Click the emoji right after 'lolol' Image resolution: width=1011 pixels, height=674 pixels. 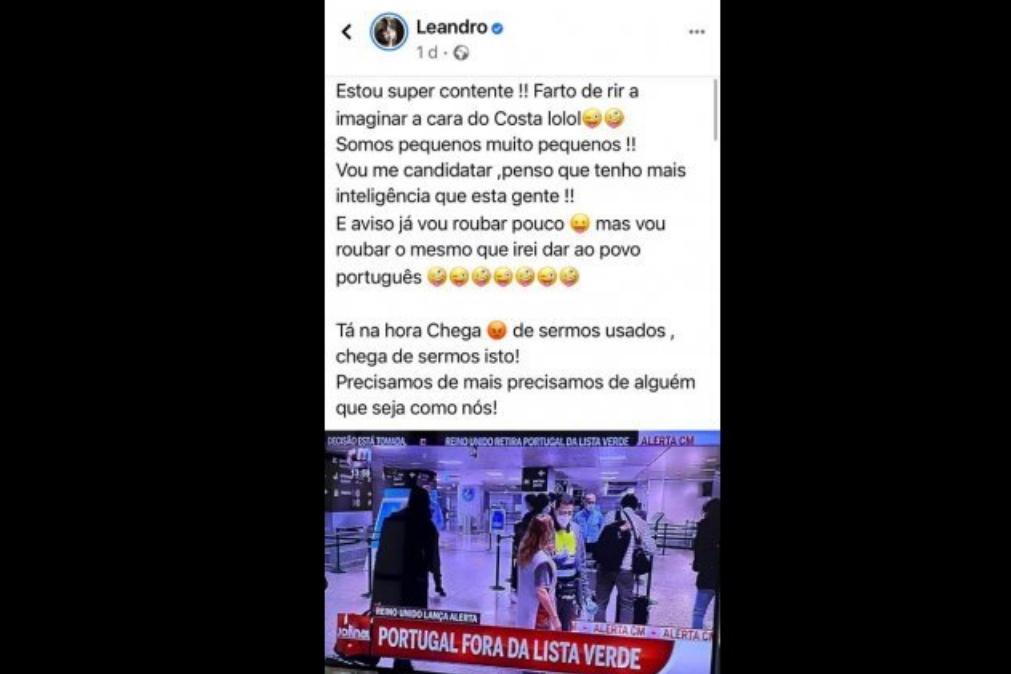tap(592, 119)
